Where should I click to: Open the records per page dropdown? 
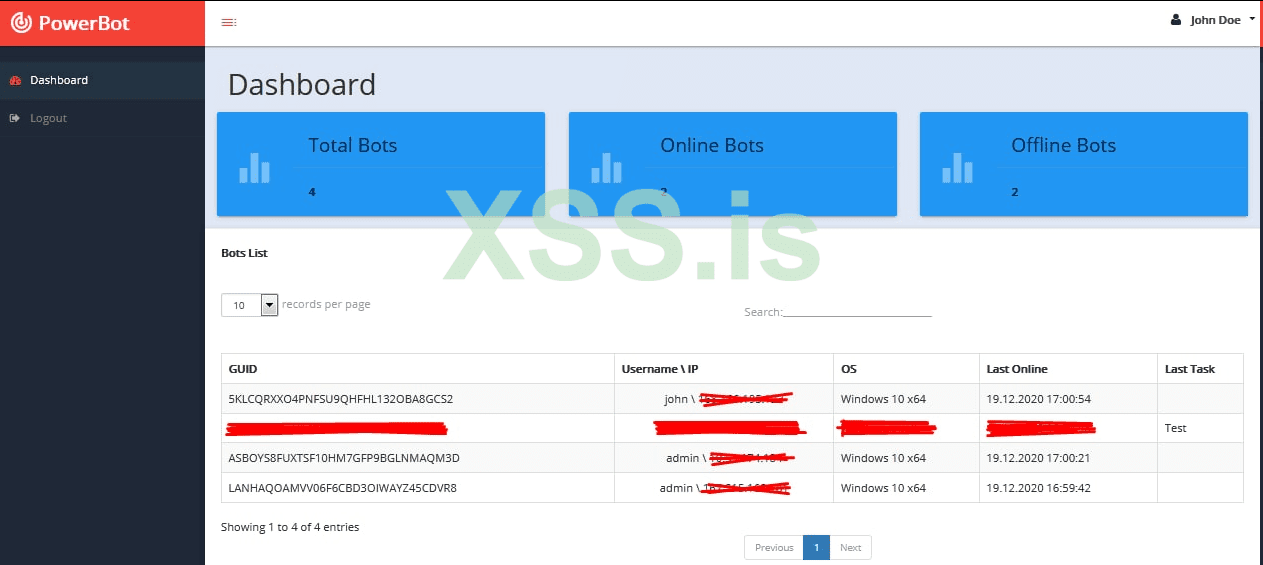pyautogui.click(x=249, y=305)
